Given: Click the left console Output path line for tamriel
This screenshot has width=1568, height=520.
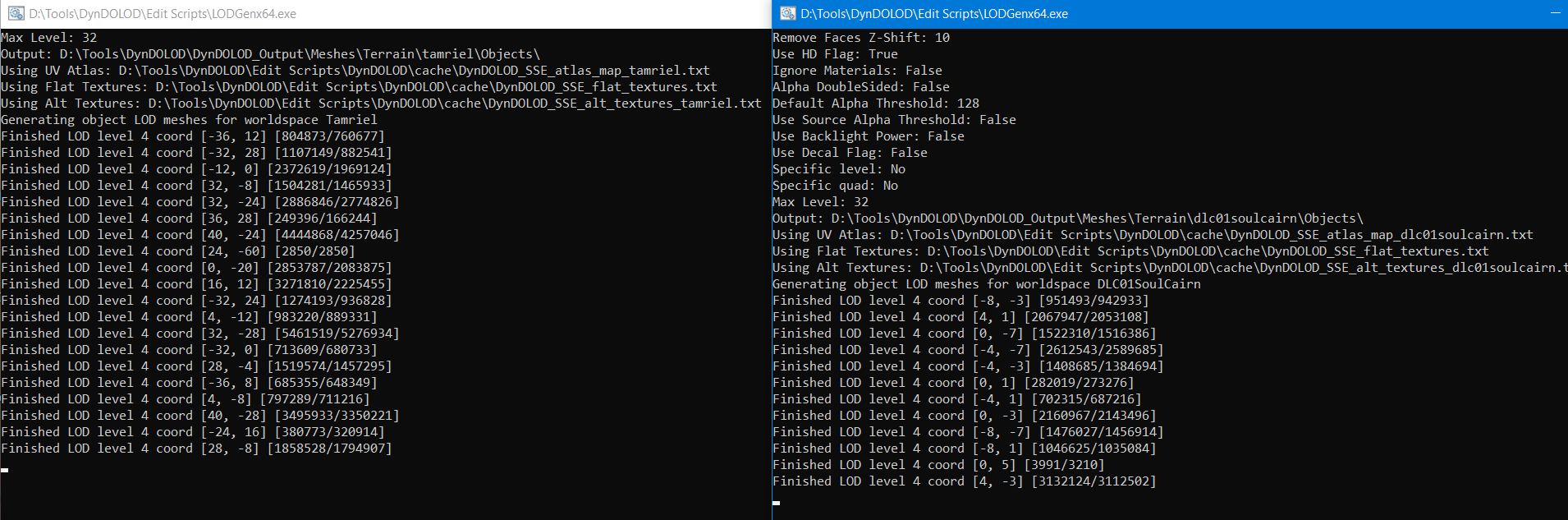Looking at the screenshot, I should 271,54.
